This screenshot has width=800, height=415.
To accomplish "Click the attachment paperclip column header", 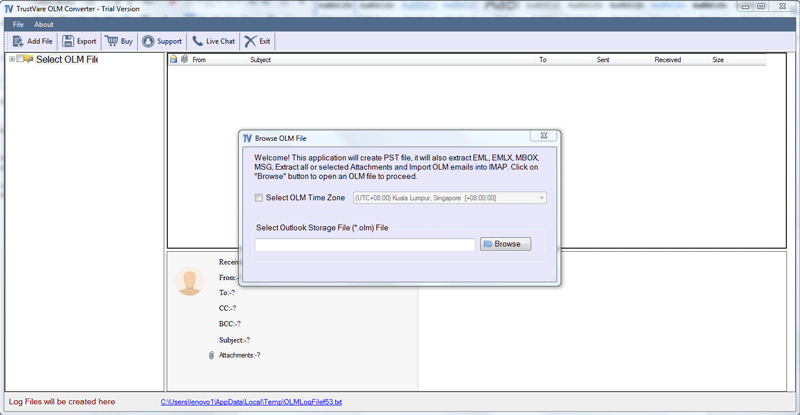I will [x=184, y=59].
